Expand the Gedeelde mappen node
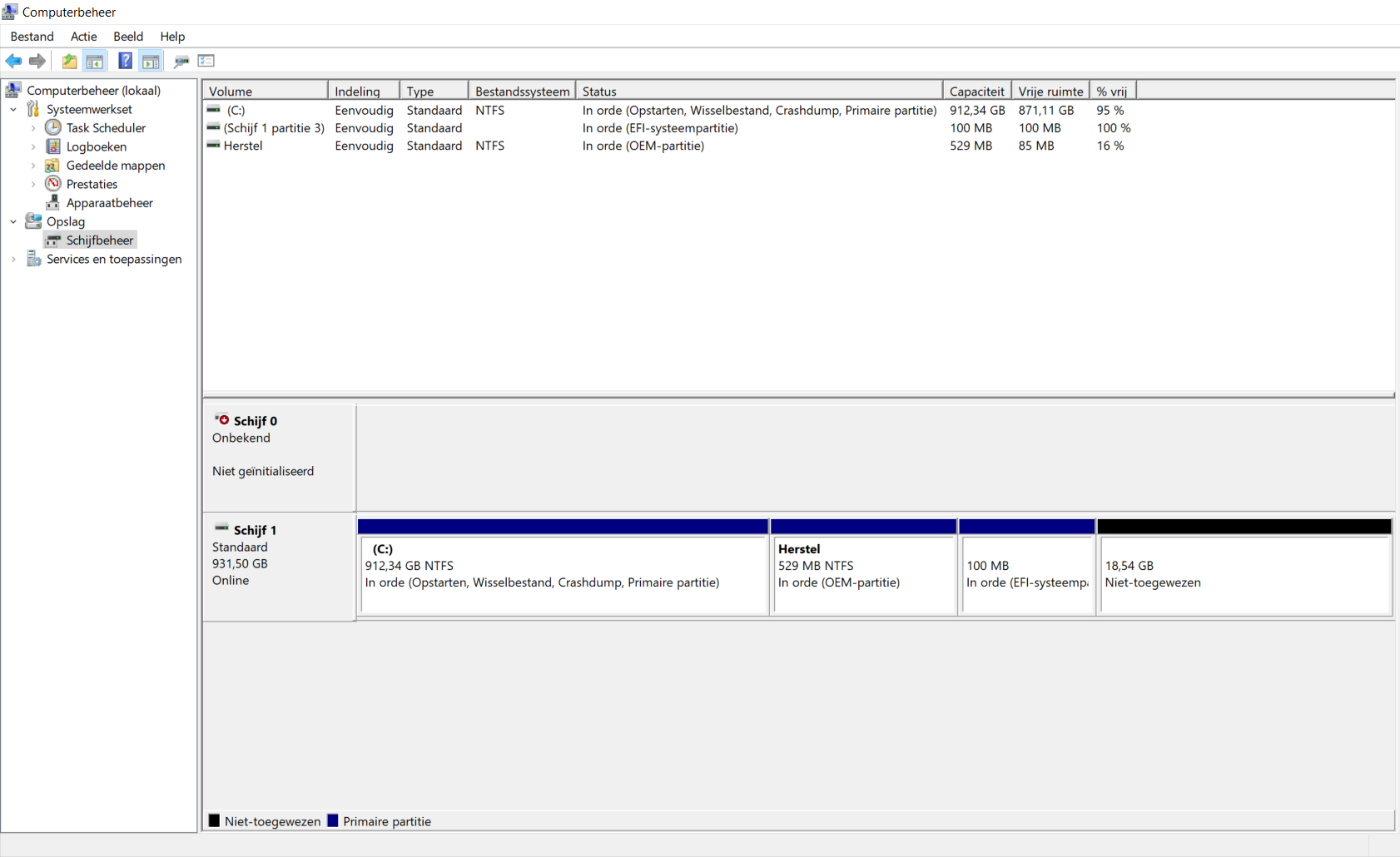 33,166
